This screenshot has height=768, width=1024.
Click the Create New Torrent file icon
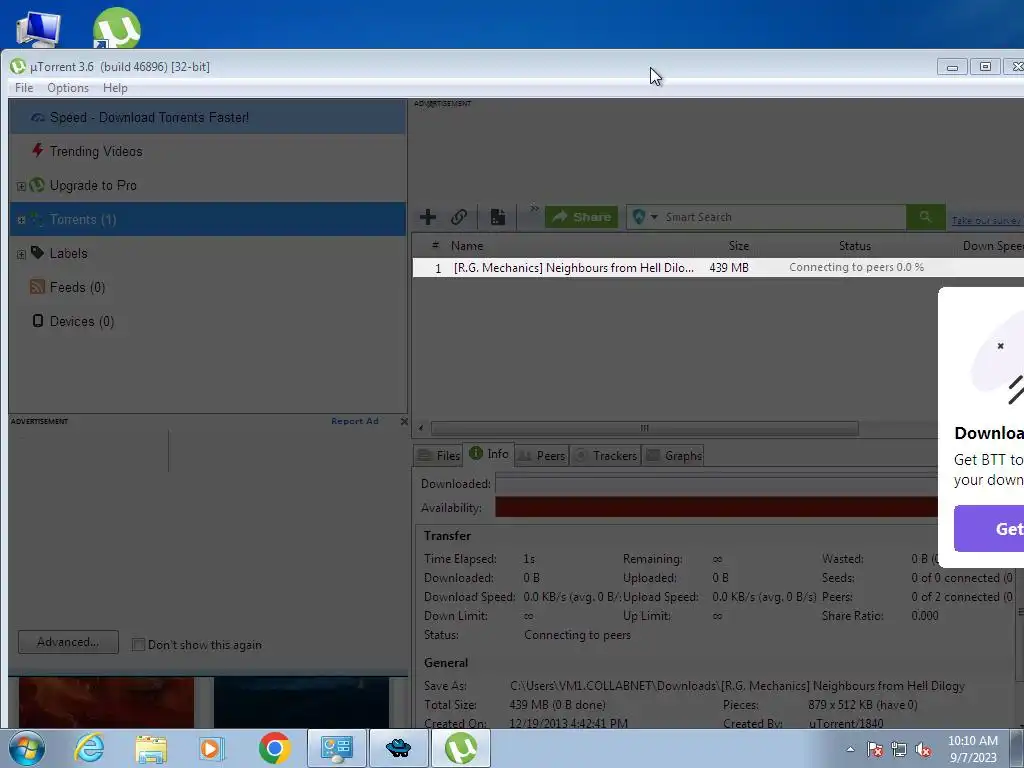[498, 217]
